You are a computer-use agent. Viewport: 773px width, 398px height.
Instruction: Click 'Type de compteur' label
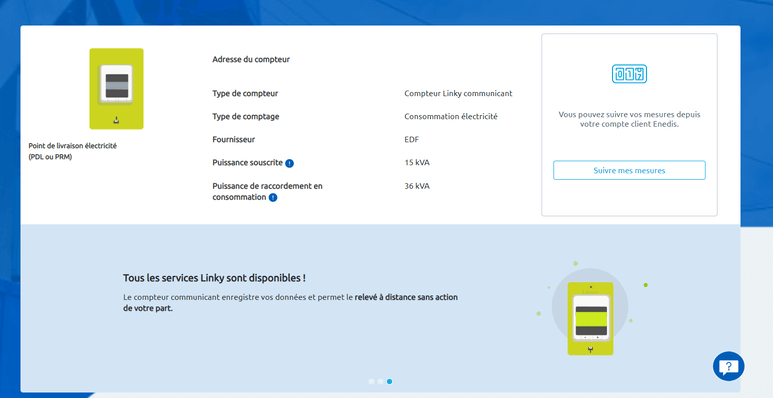point(245,93)
